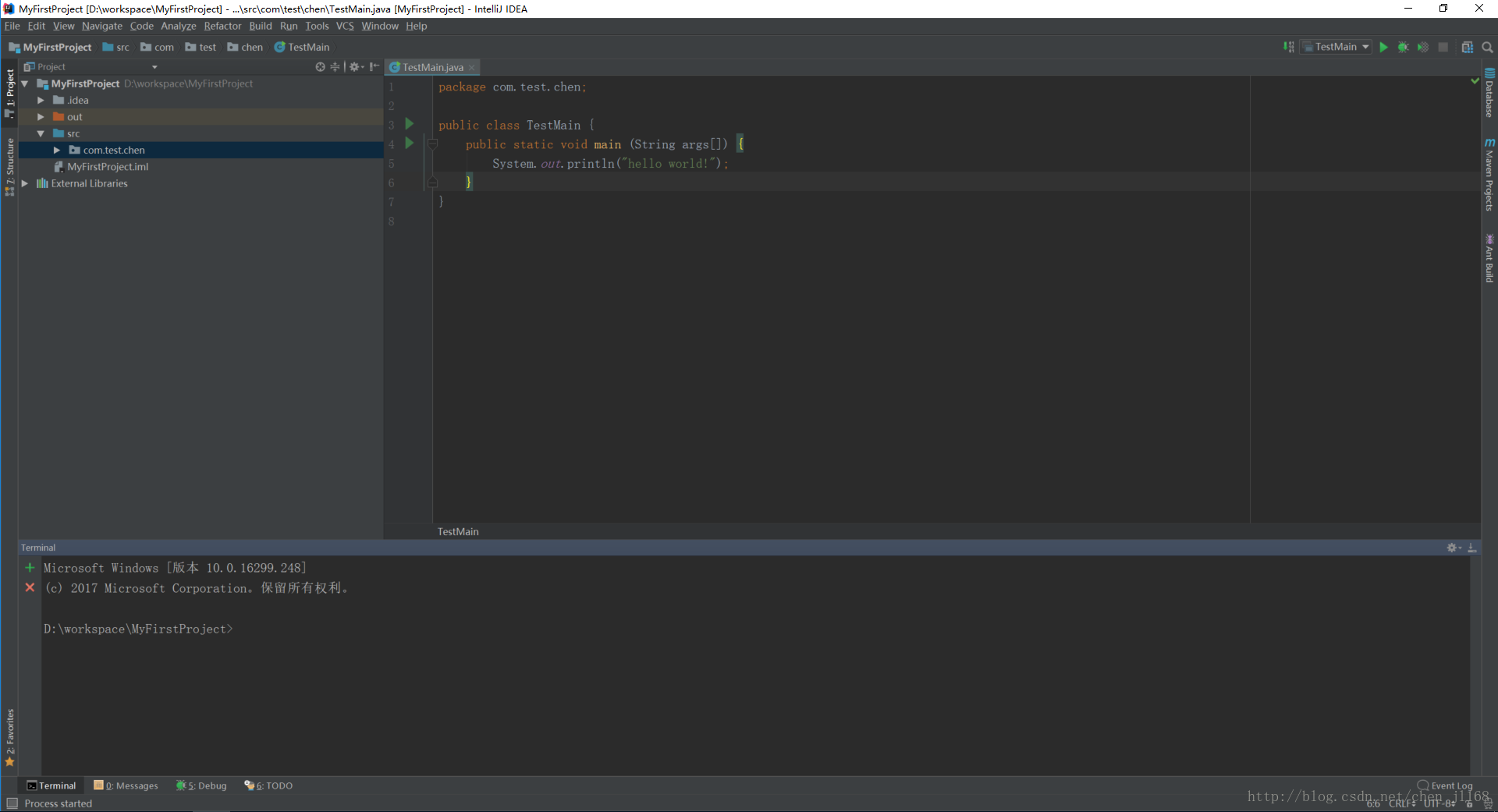Change UTF-8 file encoding in status bar
Viewport: 1498px width, 812px height.
click(1440, 803)
